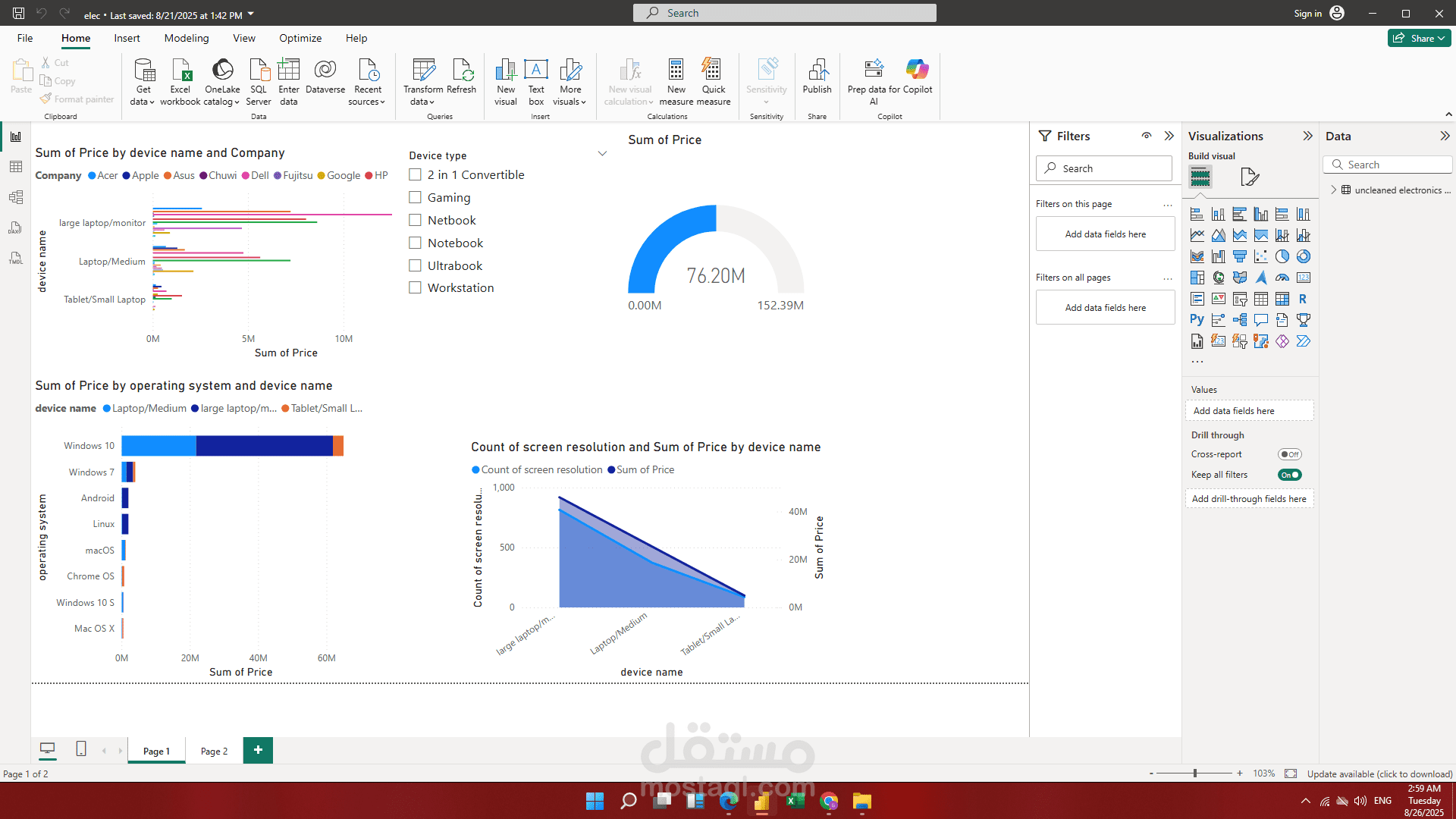The image size is (1456, 819).
Task: Collapse the Visualizations pane
Action: tap(1307, 136)
